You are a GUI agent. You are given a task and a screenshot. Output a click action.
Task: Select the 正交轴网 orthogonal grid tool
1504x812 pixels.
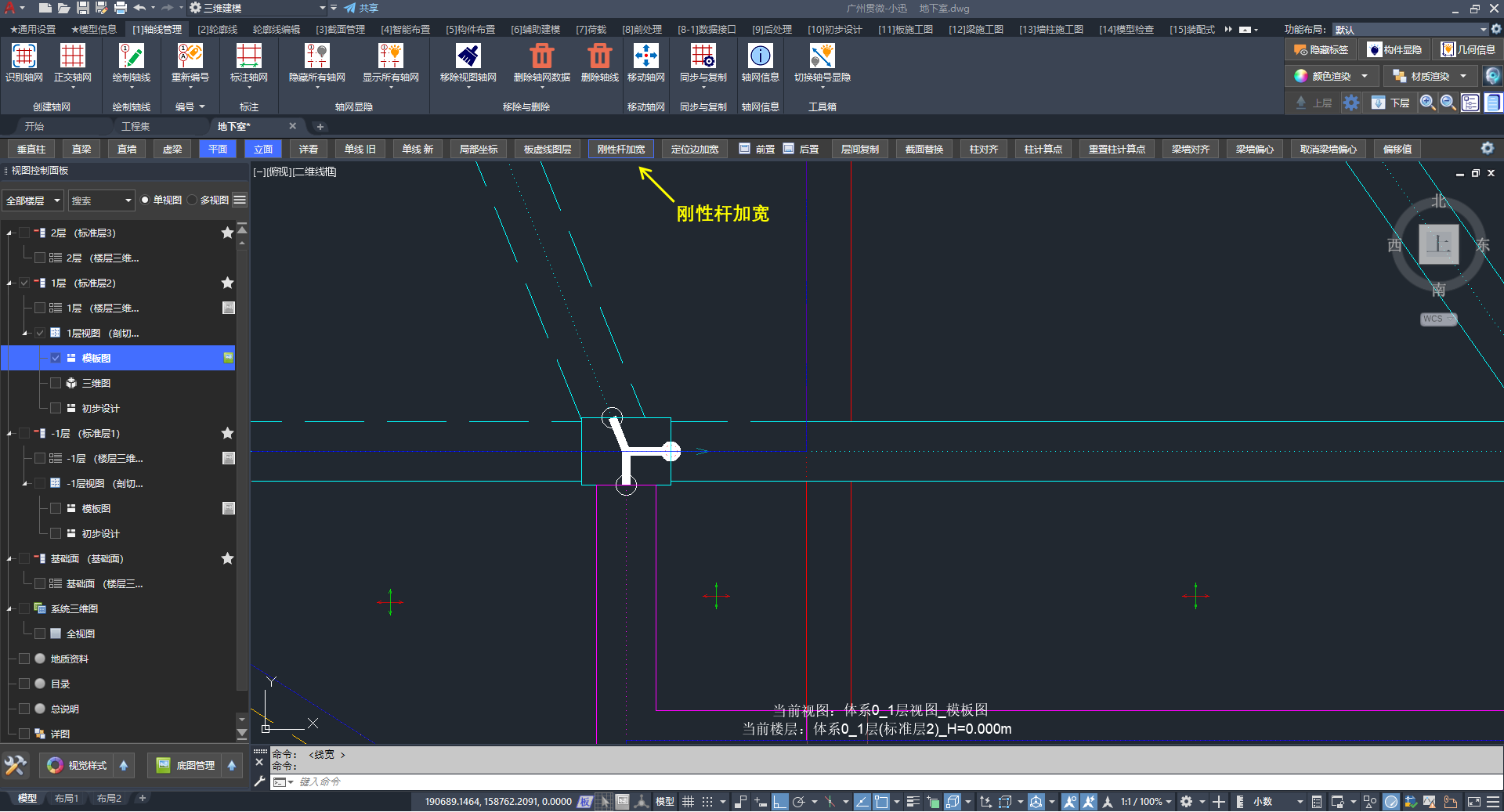72,56
